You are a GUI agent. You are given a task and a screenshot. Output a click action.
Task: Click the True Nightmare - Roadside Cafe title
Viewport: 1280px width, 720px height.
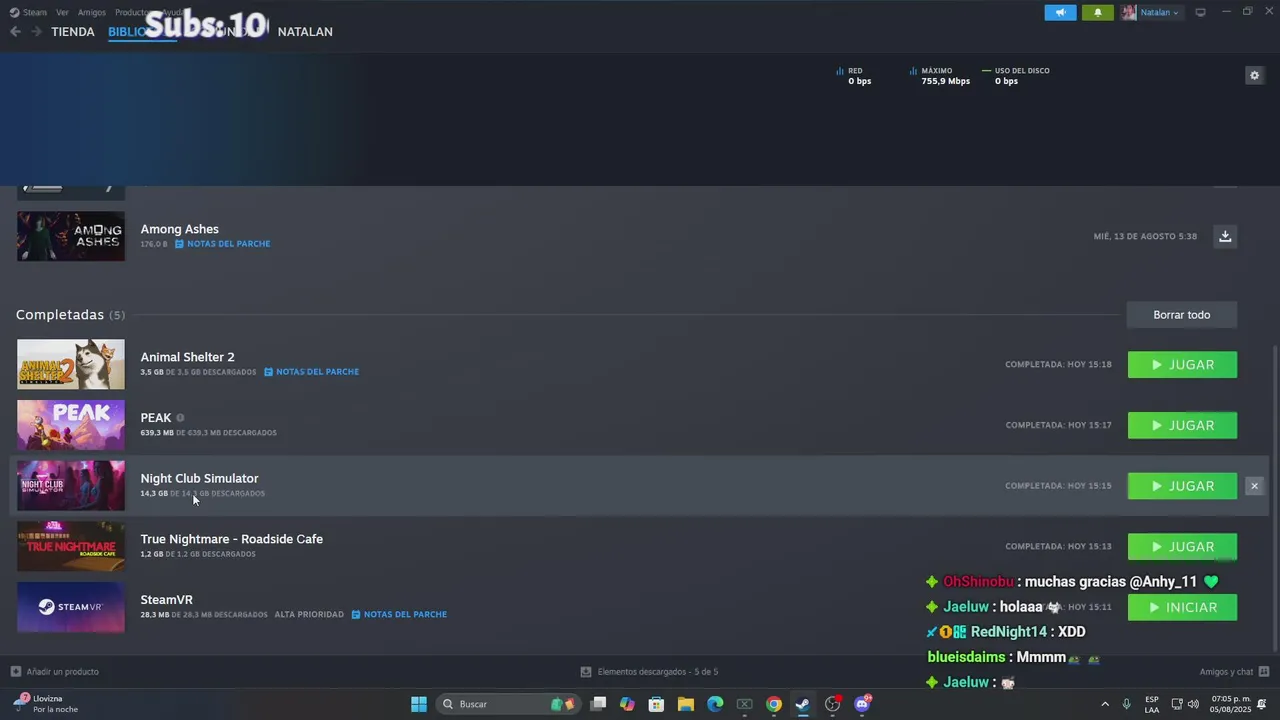231,539
